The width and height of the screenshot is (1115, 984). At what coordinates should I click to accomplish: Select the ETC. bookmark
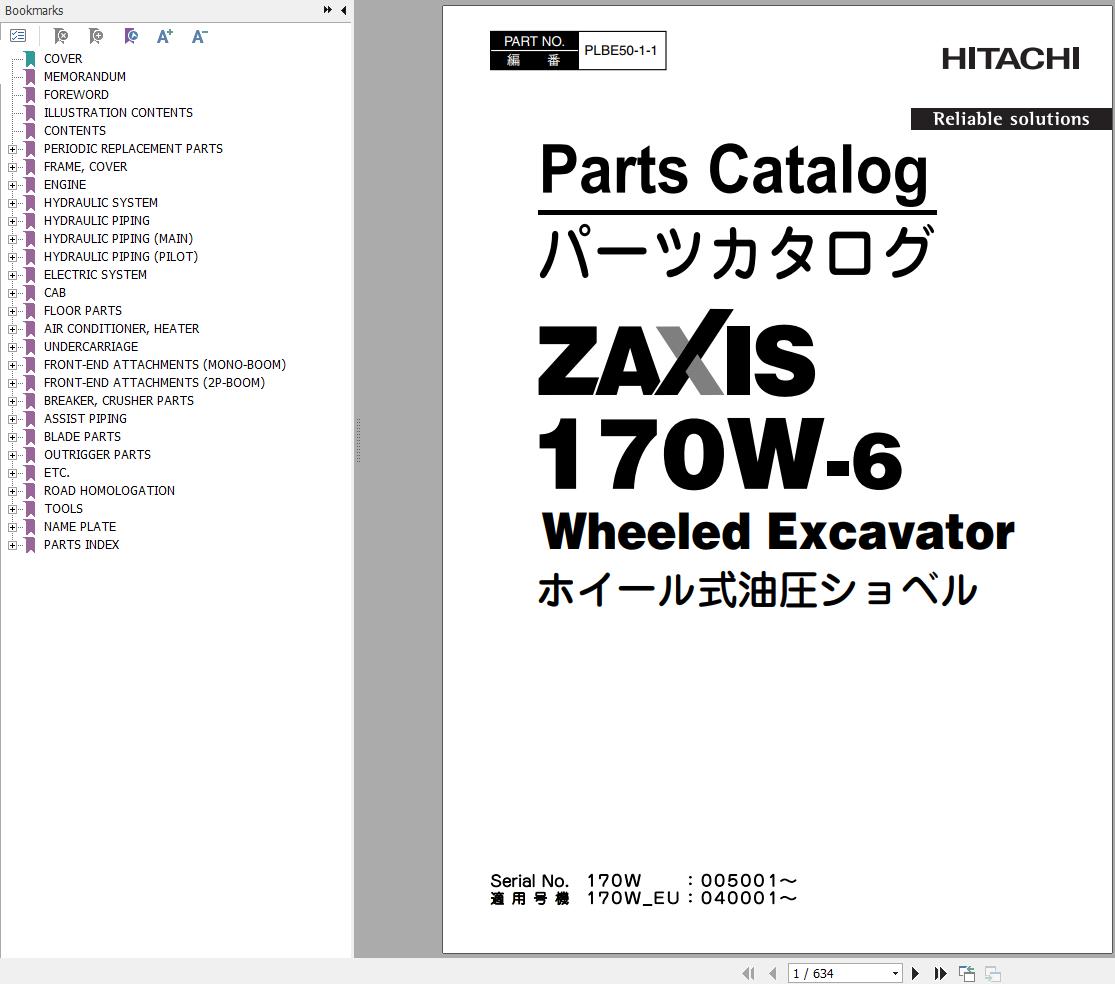56,472
